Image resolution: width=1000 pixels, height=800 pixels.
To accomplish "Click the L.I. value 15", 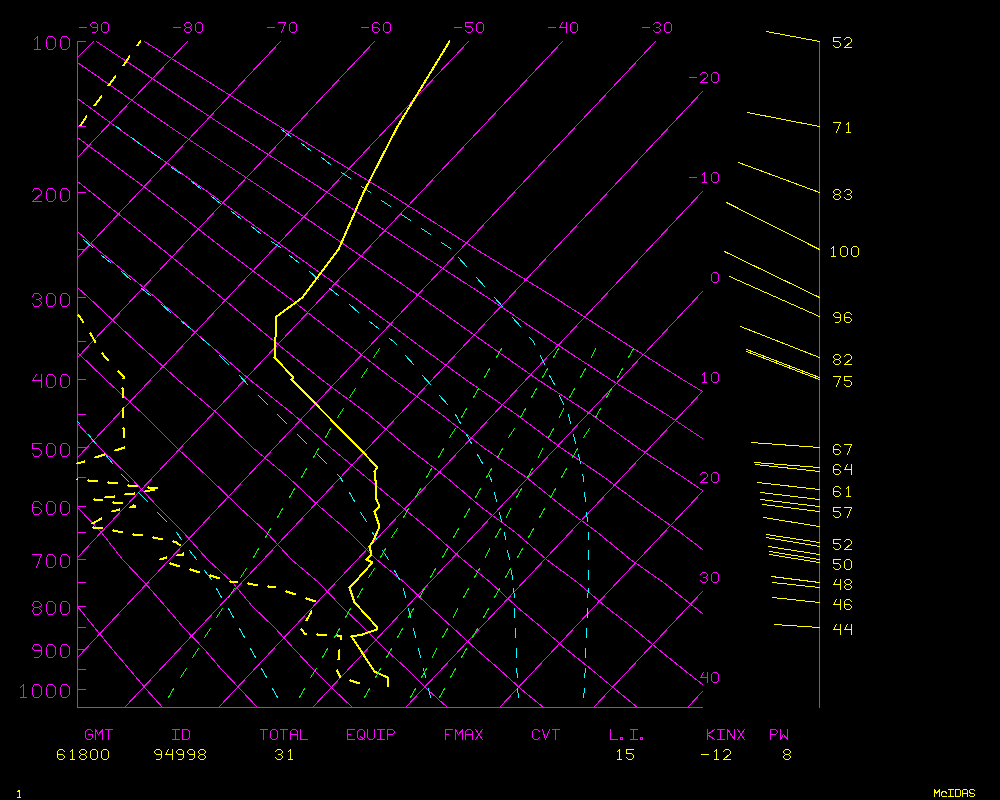I will (624, 755).
